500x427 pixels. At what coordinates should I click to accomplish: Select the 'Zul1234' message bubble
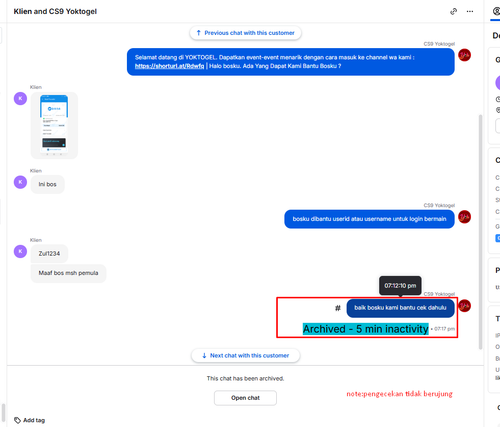click(x=49, y=254)
